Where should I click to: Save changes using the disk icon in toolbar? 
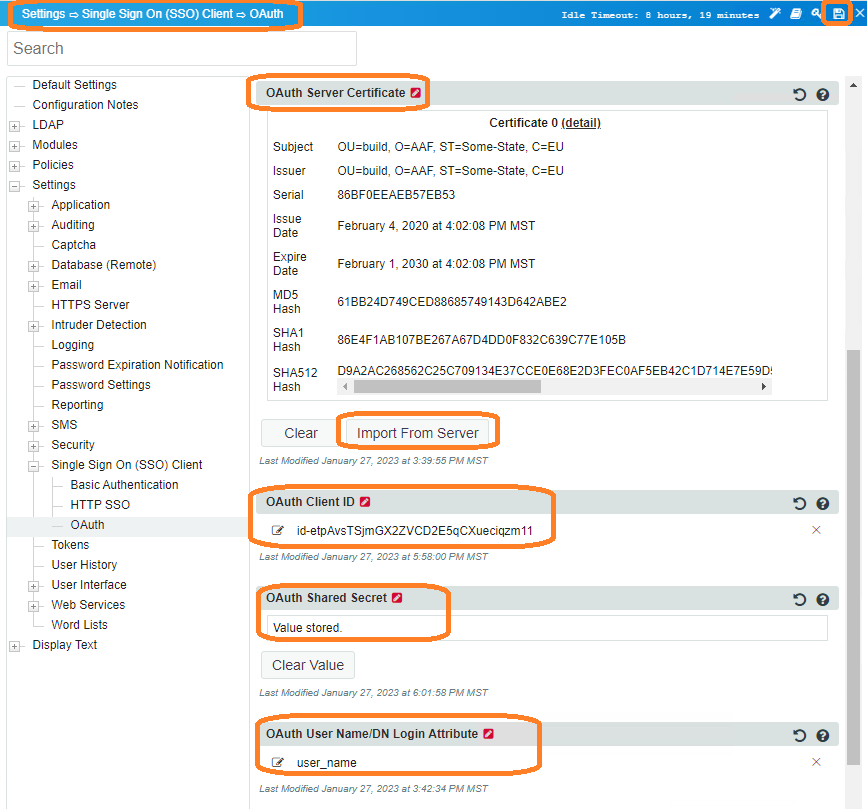(838, 12)
